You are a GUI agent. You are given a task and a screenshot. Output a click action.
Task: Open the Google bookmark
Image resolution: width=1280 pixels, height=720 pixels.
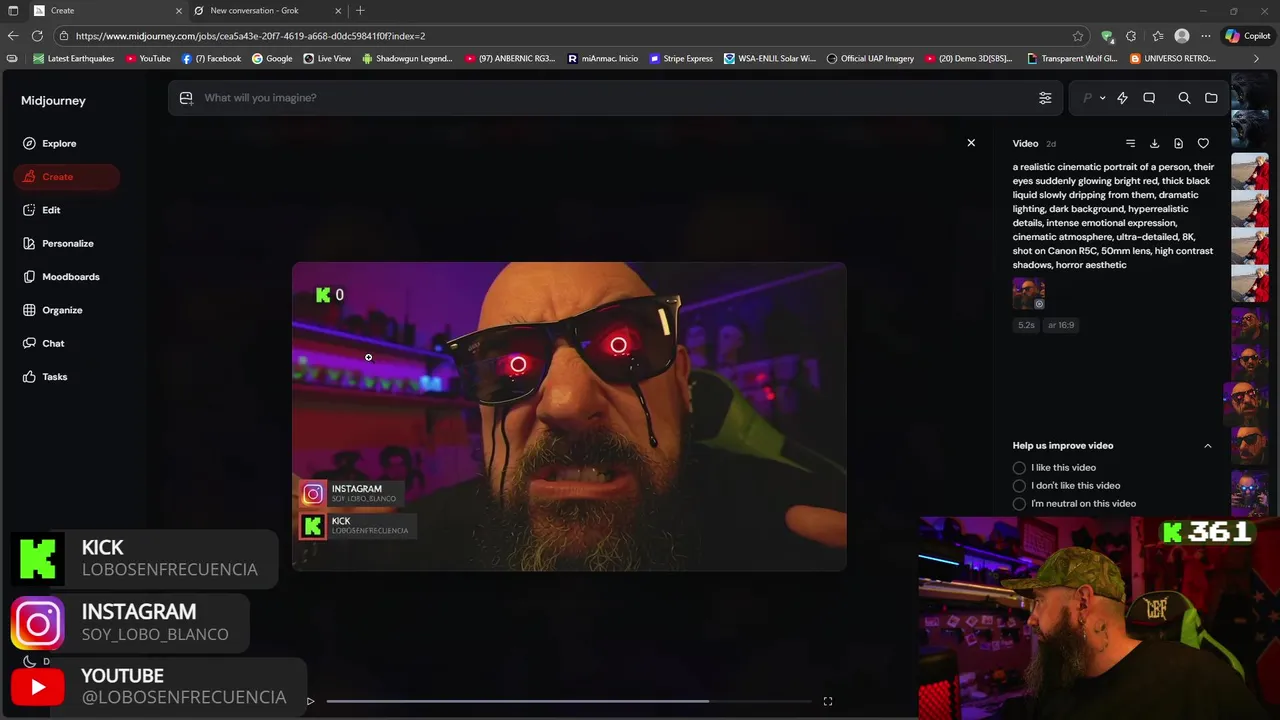[x=272, y=59]
